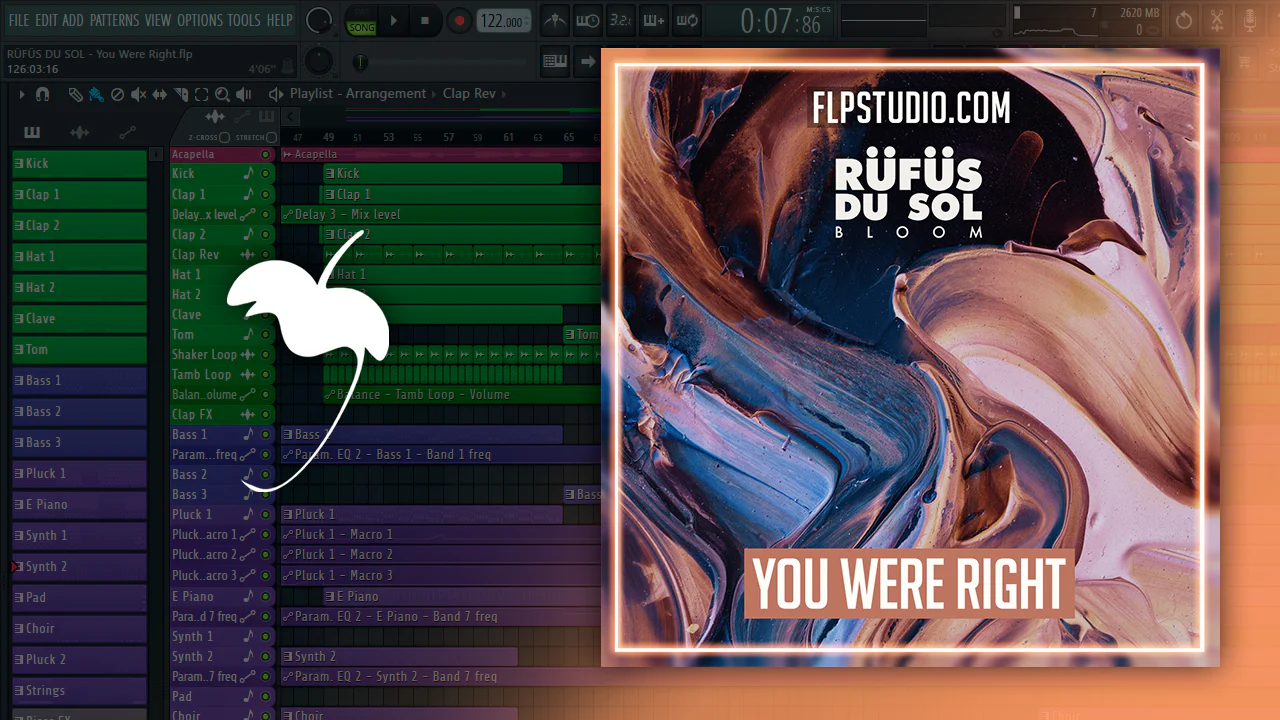Select the playlist Slip tool
This screenshot has width=1280, height=720.
click(x=159, y=94)
